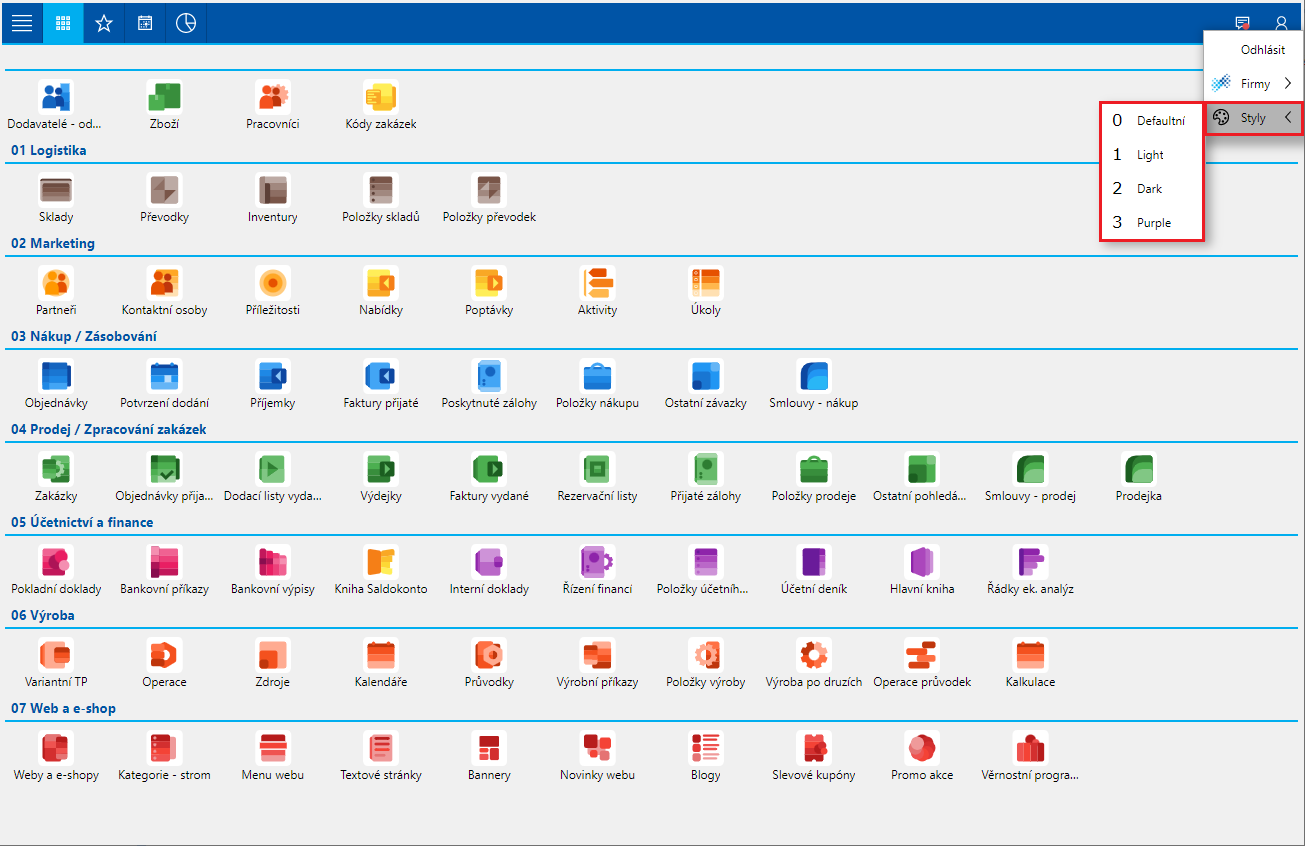Open the pie chart reports icon

186,23
